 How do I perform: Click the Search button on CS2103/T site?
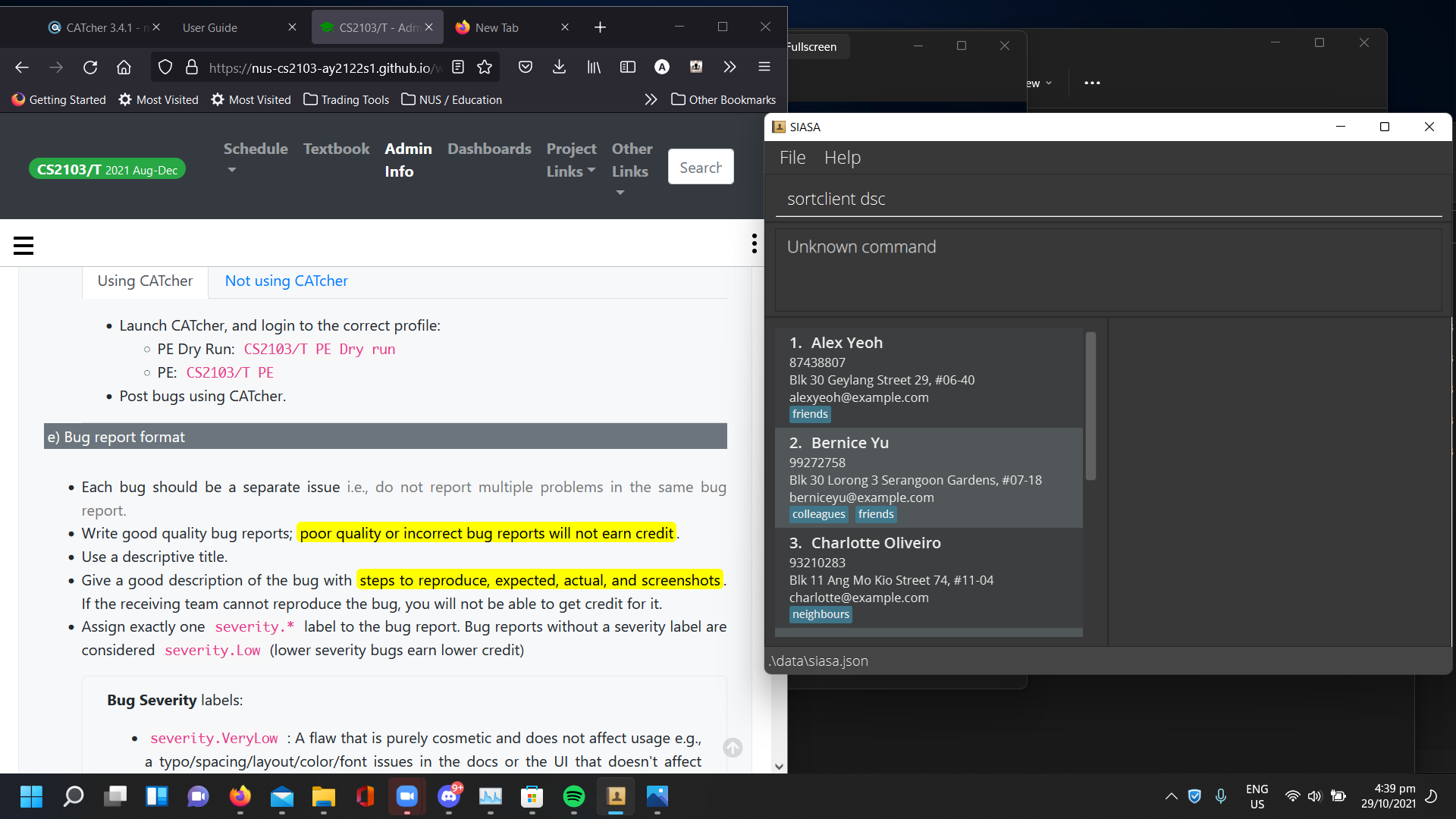(x=699, y=167)
